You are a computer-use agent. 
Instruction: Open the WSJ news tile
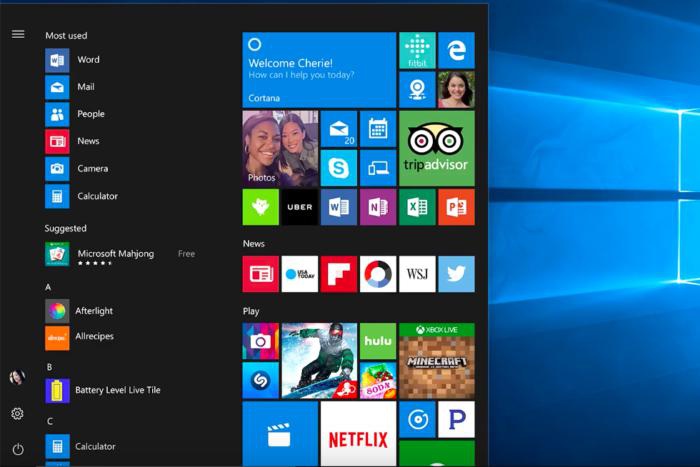(417, 274)
